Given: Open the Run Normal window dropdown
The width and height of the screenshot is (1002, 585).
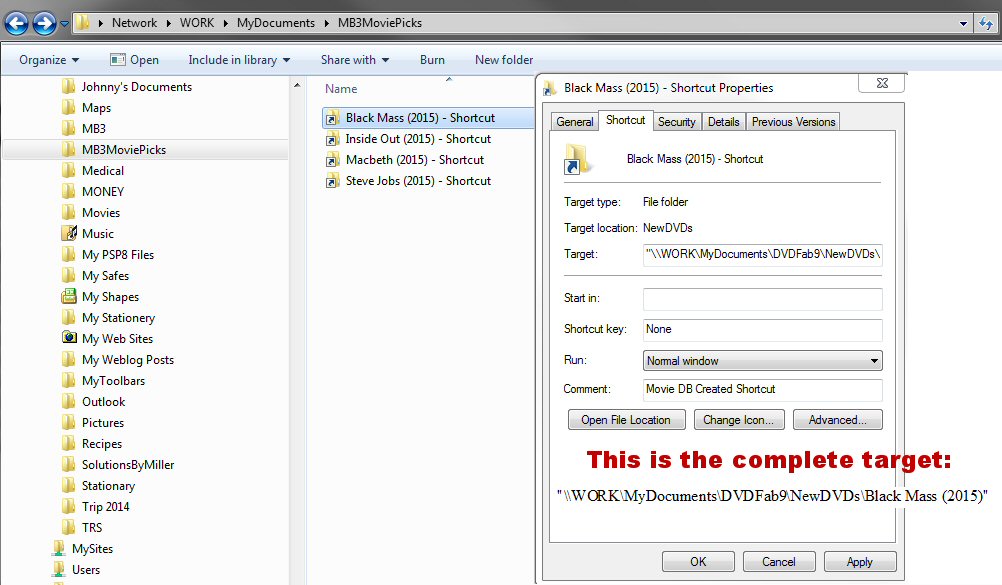Looking at the screenshot, I should [x=762, y=361].
